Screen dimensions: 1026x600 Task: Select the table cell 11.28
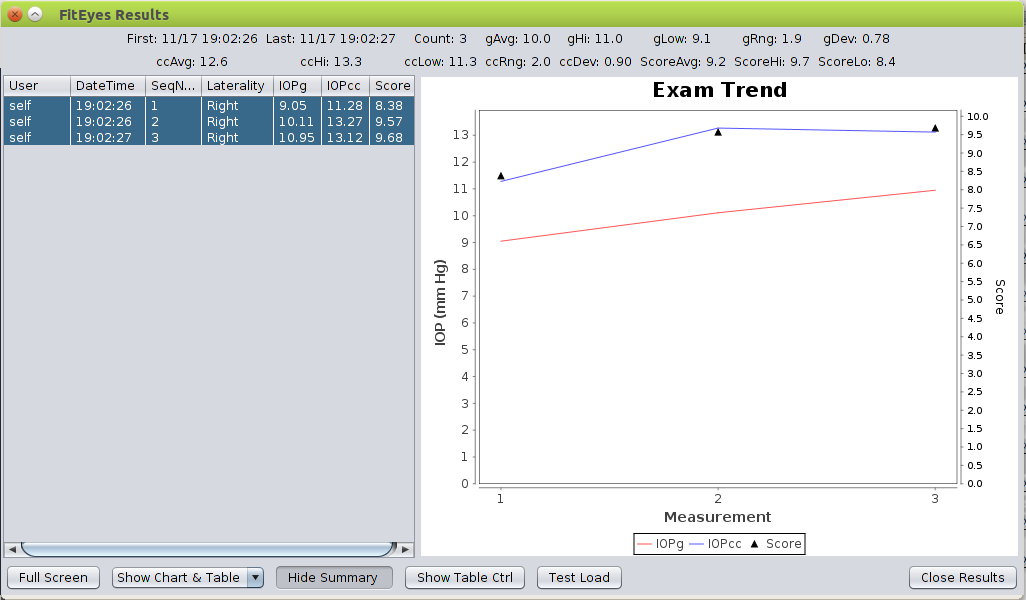[345, 105]
